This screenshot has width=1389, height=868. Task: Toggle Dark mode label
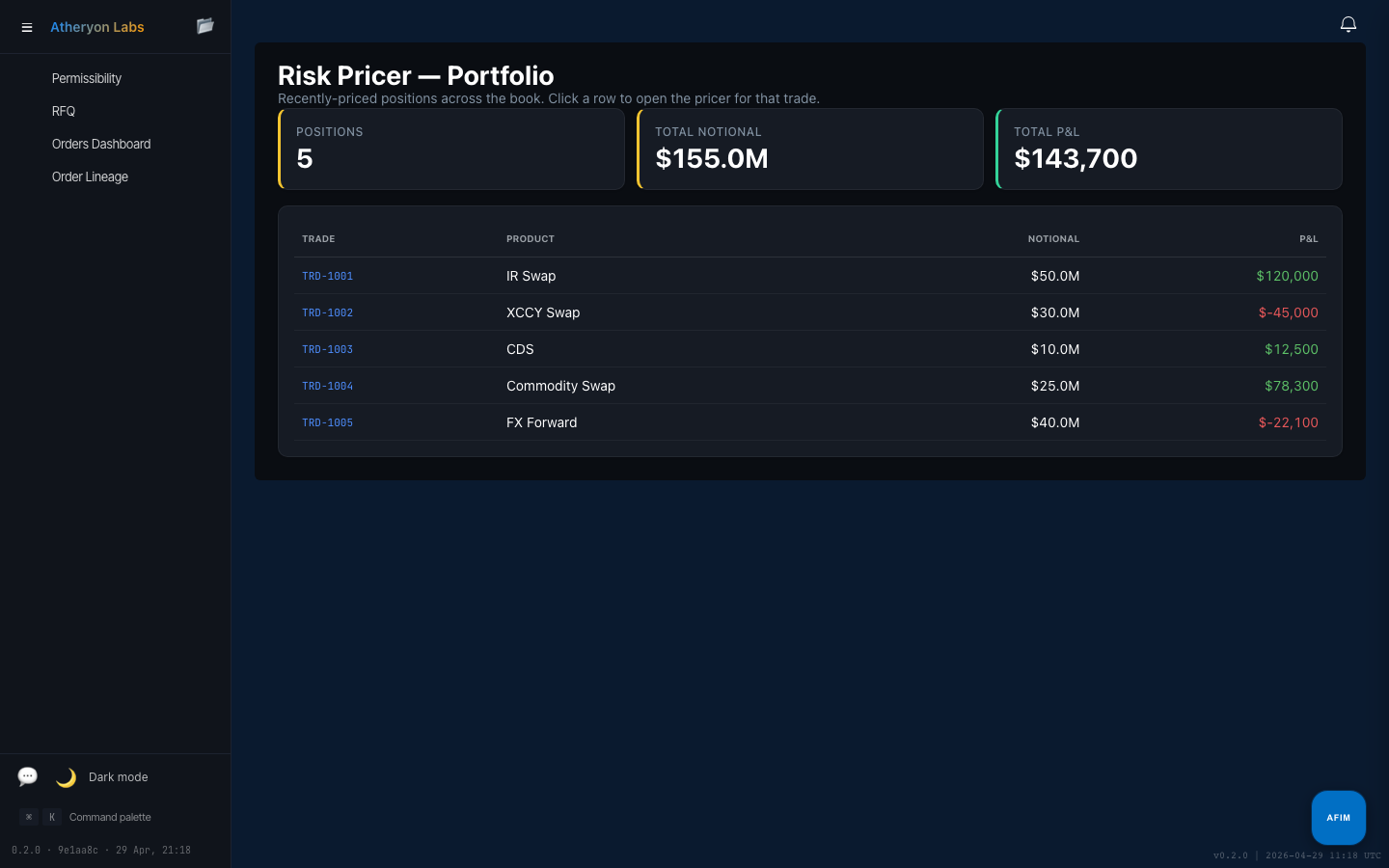pyautogui.click(x=119, y=777)
